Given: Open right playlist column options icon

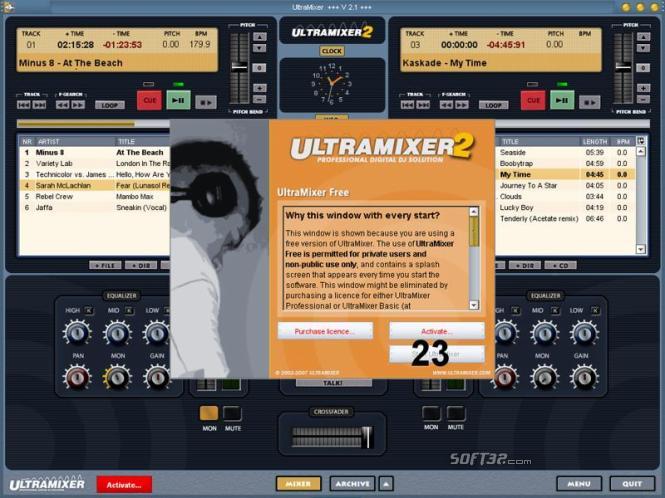Looking at the screenshot, I should pos(641,141).
